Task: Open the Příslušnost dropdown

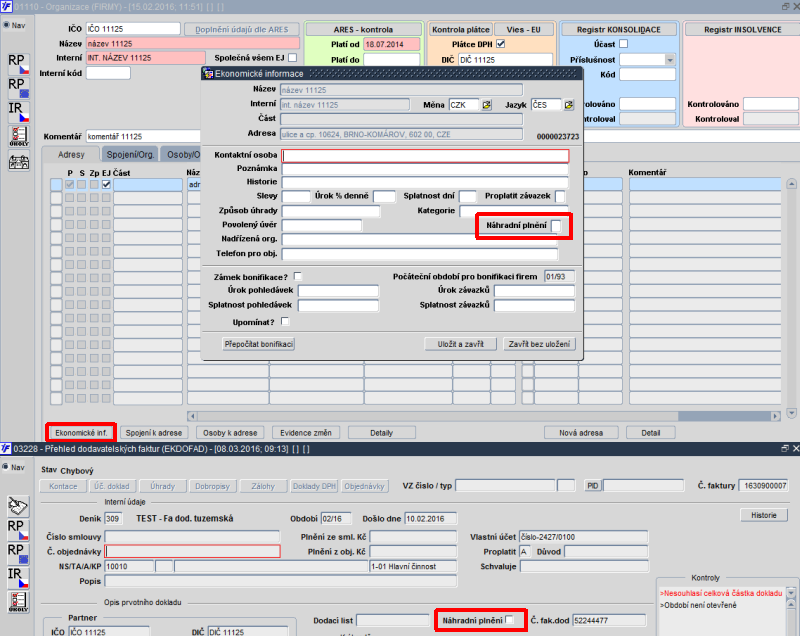Action: click(670, 60)
